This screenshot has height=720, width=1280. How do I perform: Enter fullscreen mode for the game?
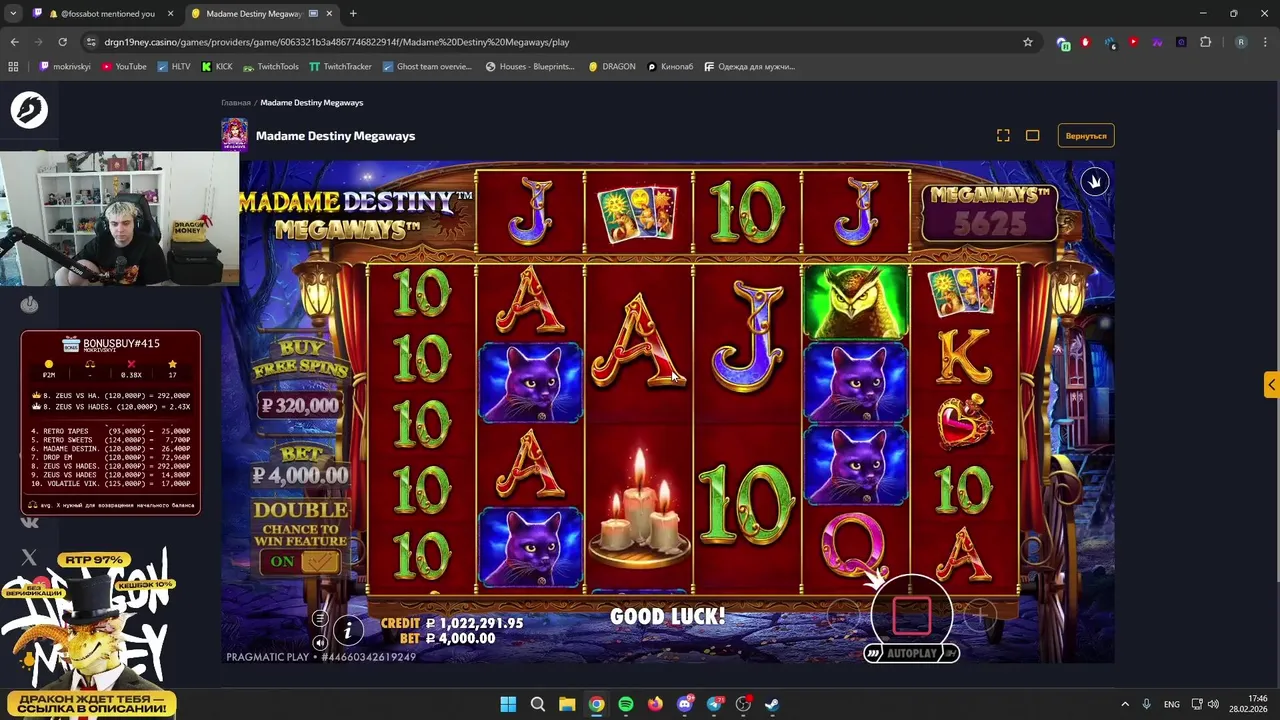[x=1003, y=135]
